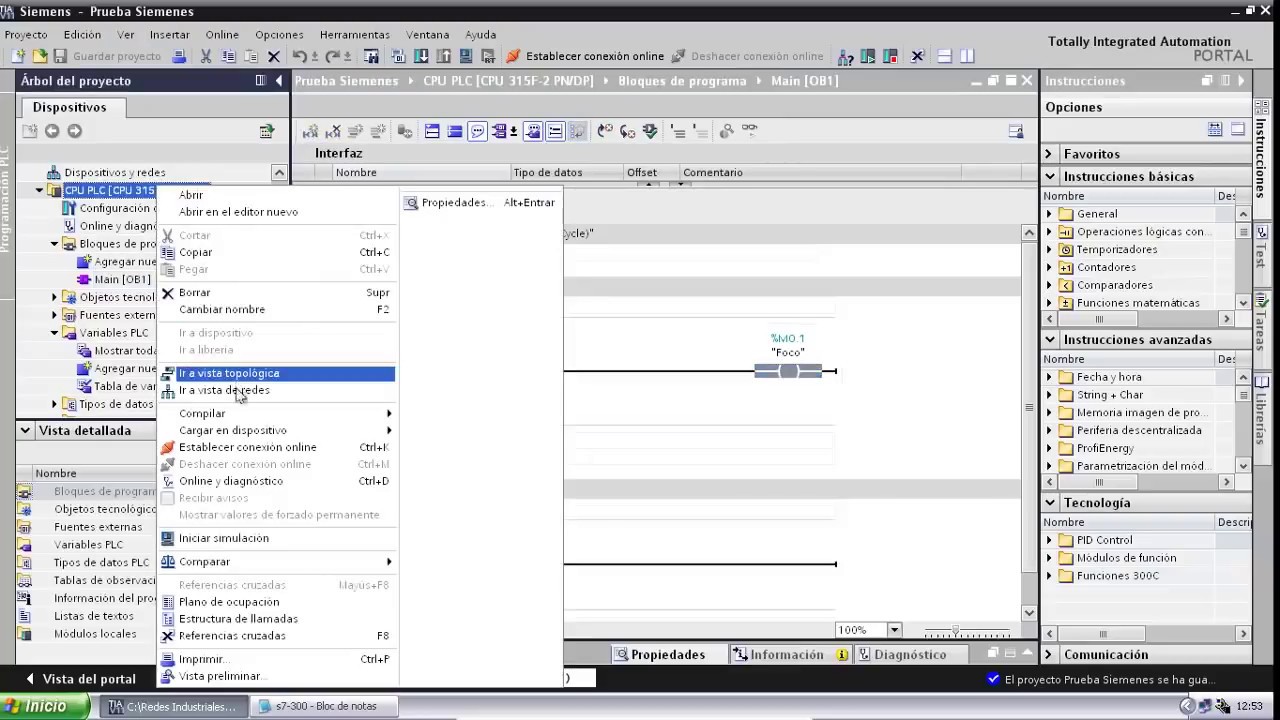The height and width of the screenshot is (720, 1280).
Task: Click the open project toolbar icon
Action: pos(40,57)
